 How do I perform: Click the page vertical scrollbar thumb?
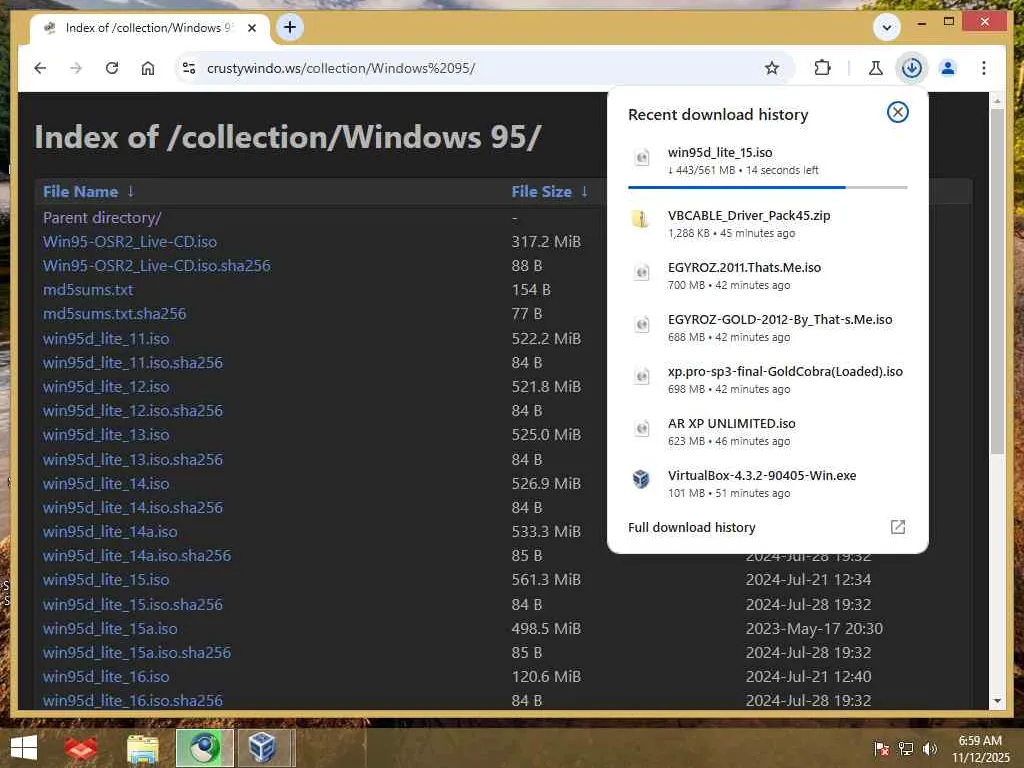(x=997, y=281)
